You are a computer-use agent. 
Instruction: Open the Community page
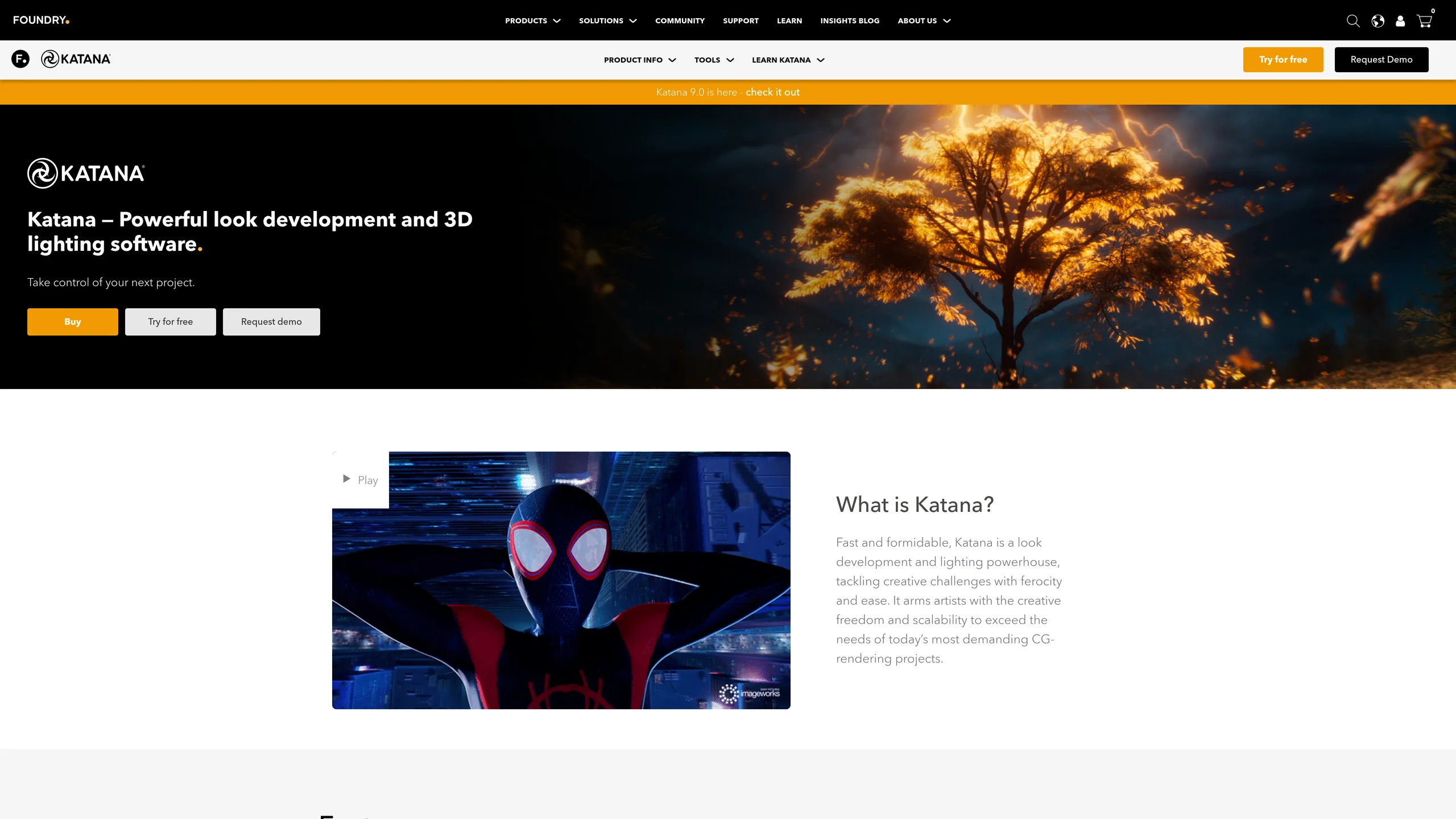click(x=680, y=20)
